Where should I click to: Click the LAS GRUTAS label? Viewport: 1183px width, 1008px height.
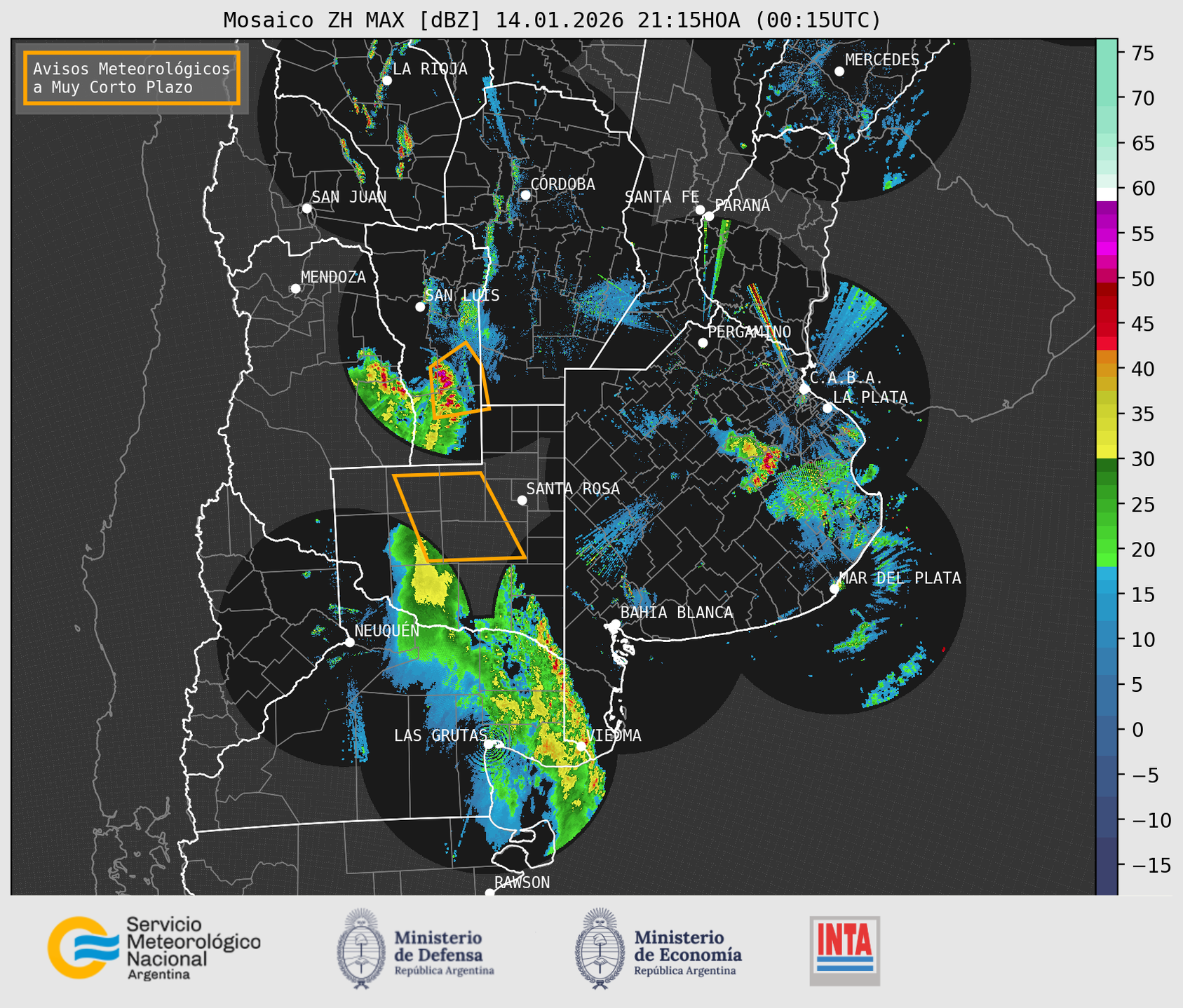440,735
